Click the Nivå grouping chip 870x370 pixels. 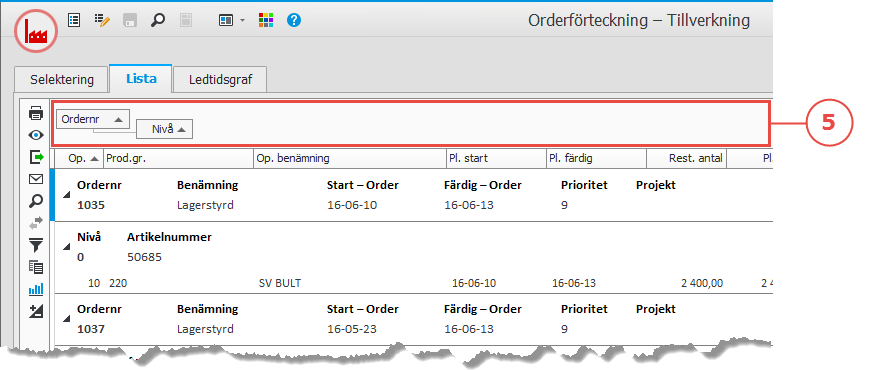165,129
